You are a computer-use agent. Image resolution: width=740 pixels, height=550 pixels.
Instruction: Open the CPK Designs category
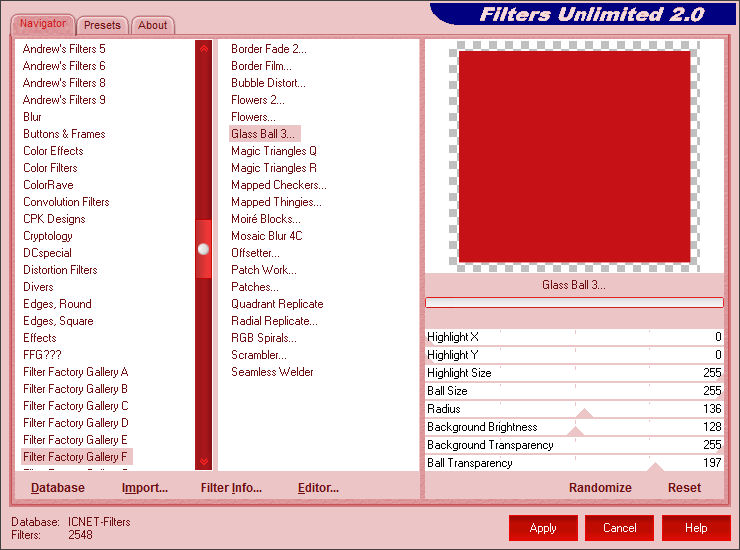(54, 219)
